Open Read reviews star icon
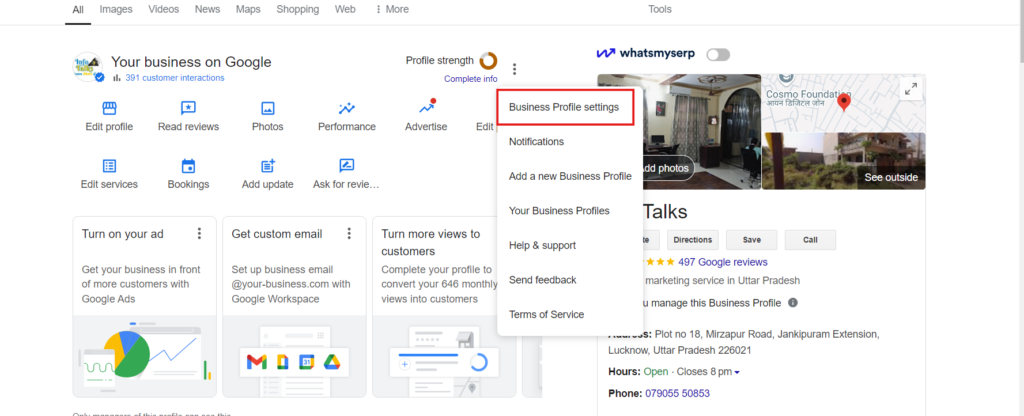The image size is (1024, 416). click(x=188, y=108)
